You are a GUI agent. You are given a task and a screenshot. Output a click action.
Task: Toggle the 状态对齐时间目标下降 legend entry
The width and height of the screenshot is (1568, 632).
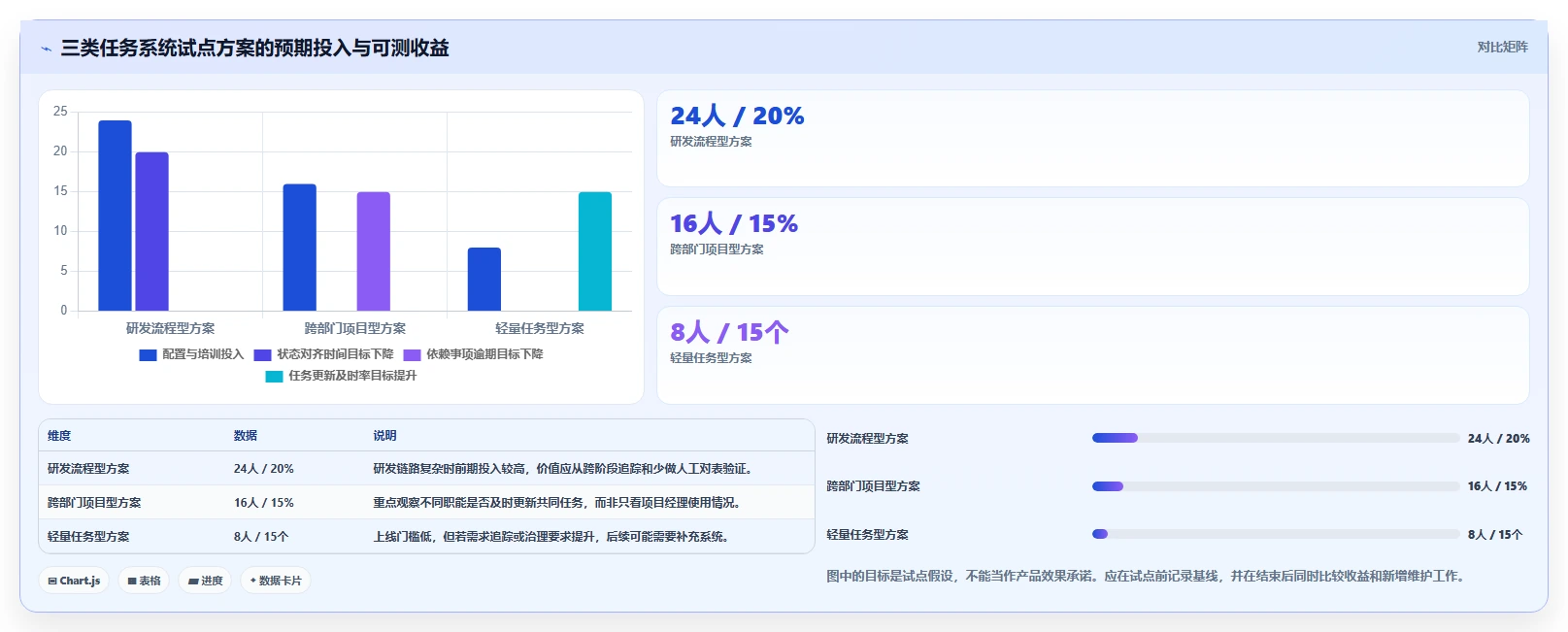point(323,354)
